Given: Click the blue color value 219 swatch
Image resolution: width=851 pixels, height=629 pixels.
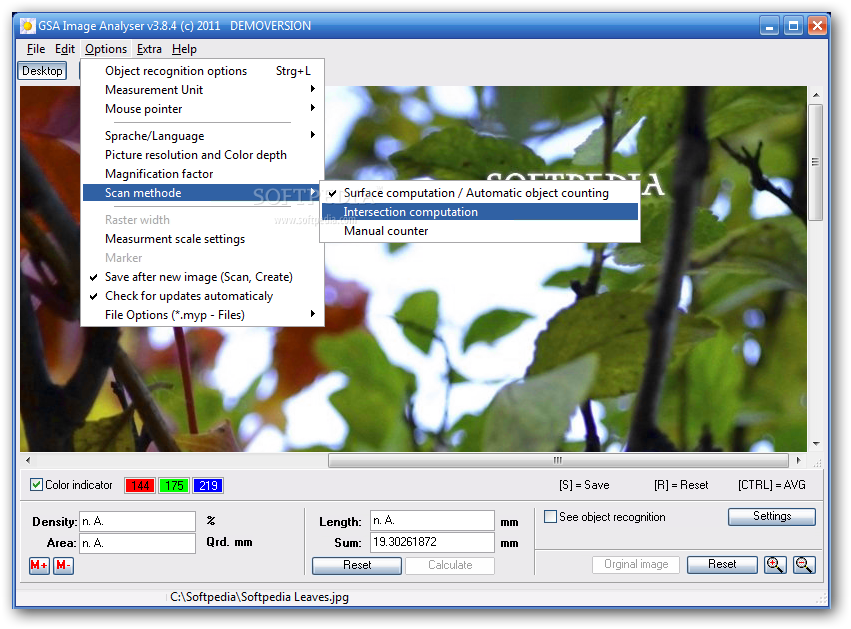Looking at the screenshot, I should pos(208,485).
